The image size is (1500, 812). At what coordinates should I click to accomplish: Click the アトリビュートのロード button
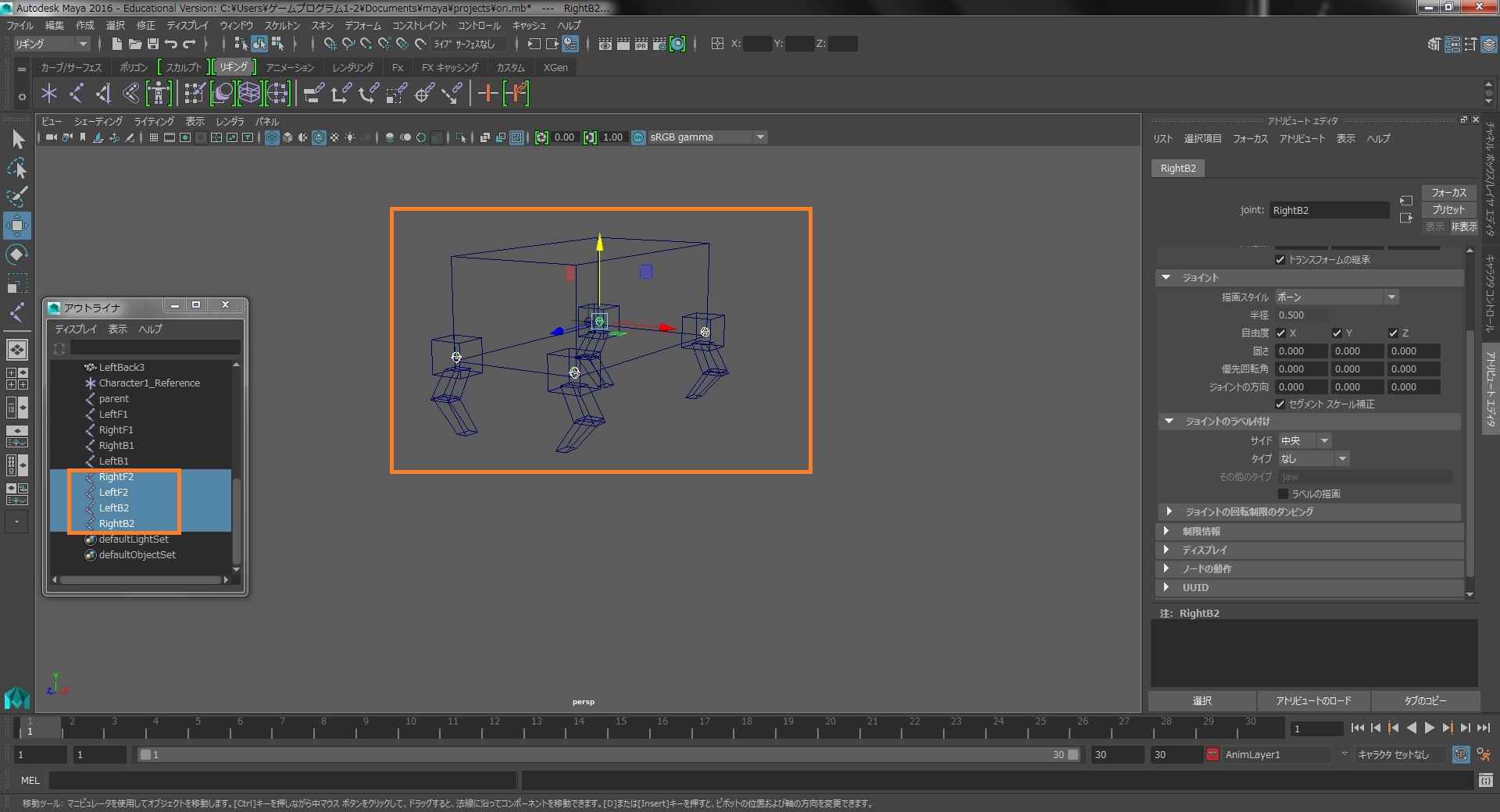1312,701
